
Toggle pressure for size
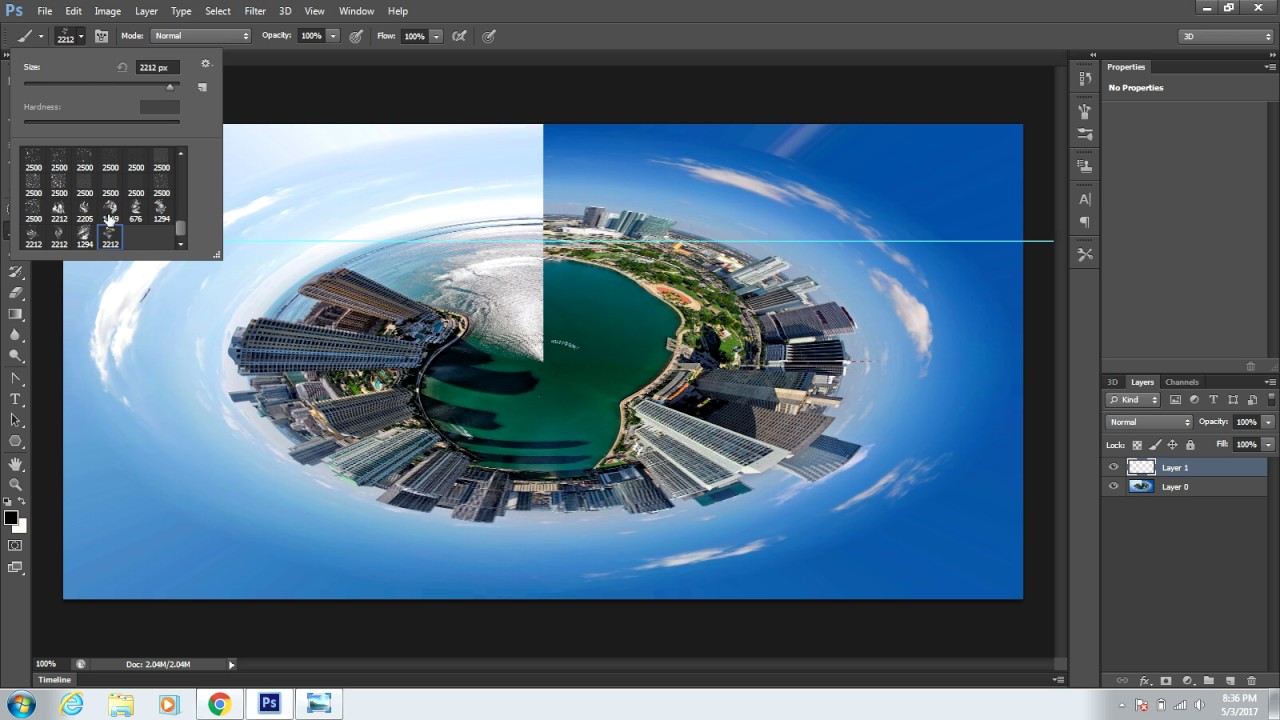tap(489, 36)
